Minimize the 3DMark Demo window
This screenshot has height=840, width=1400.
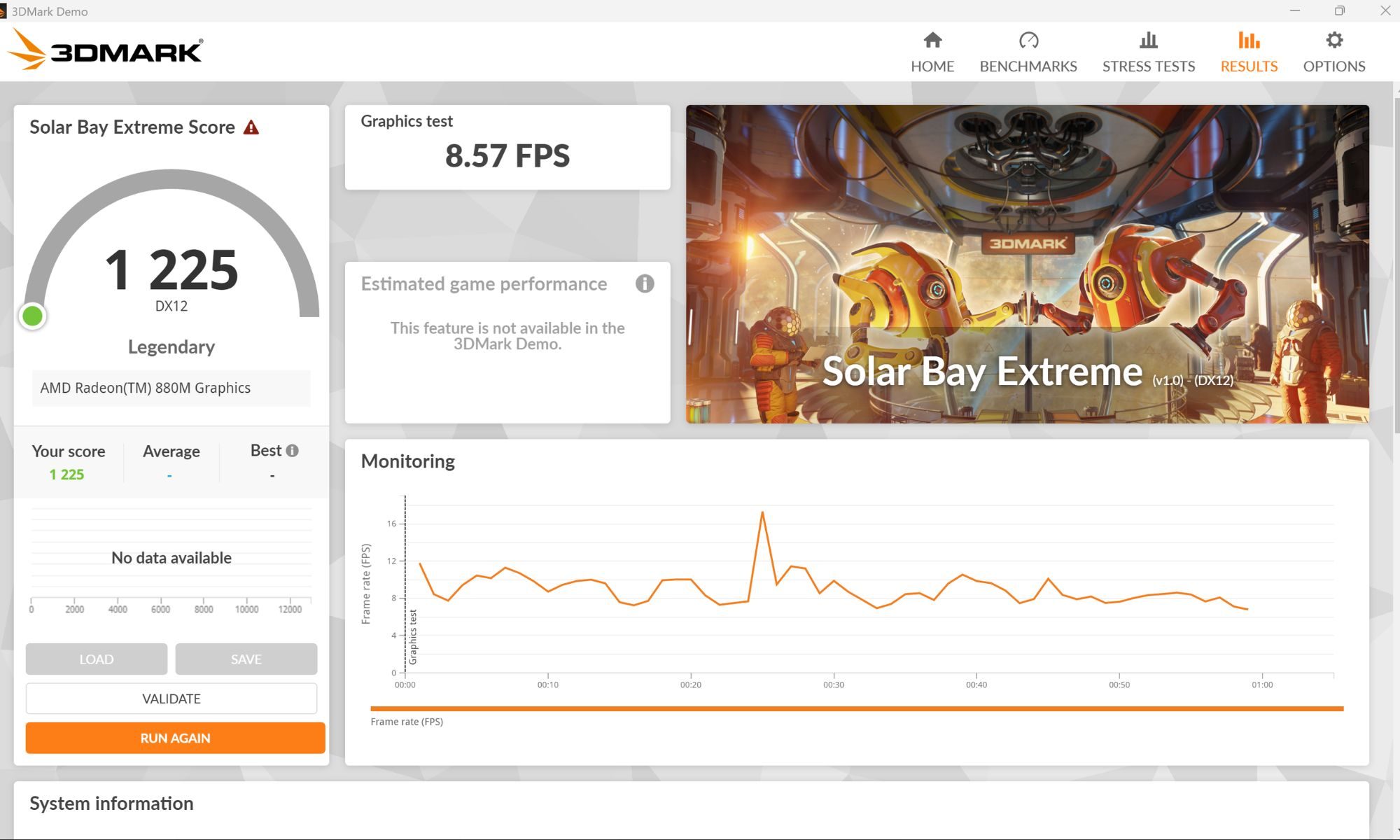(x=1295, y=10)
